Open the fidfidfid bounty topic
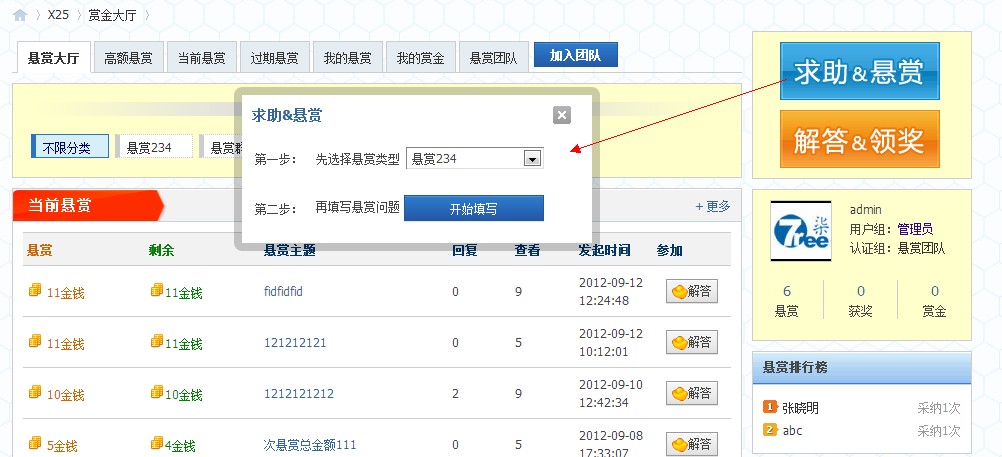Viewport: 1002px width, 457px height. click(x=283, y=291)
